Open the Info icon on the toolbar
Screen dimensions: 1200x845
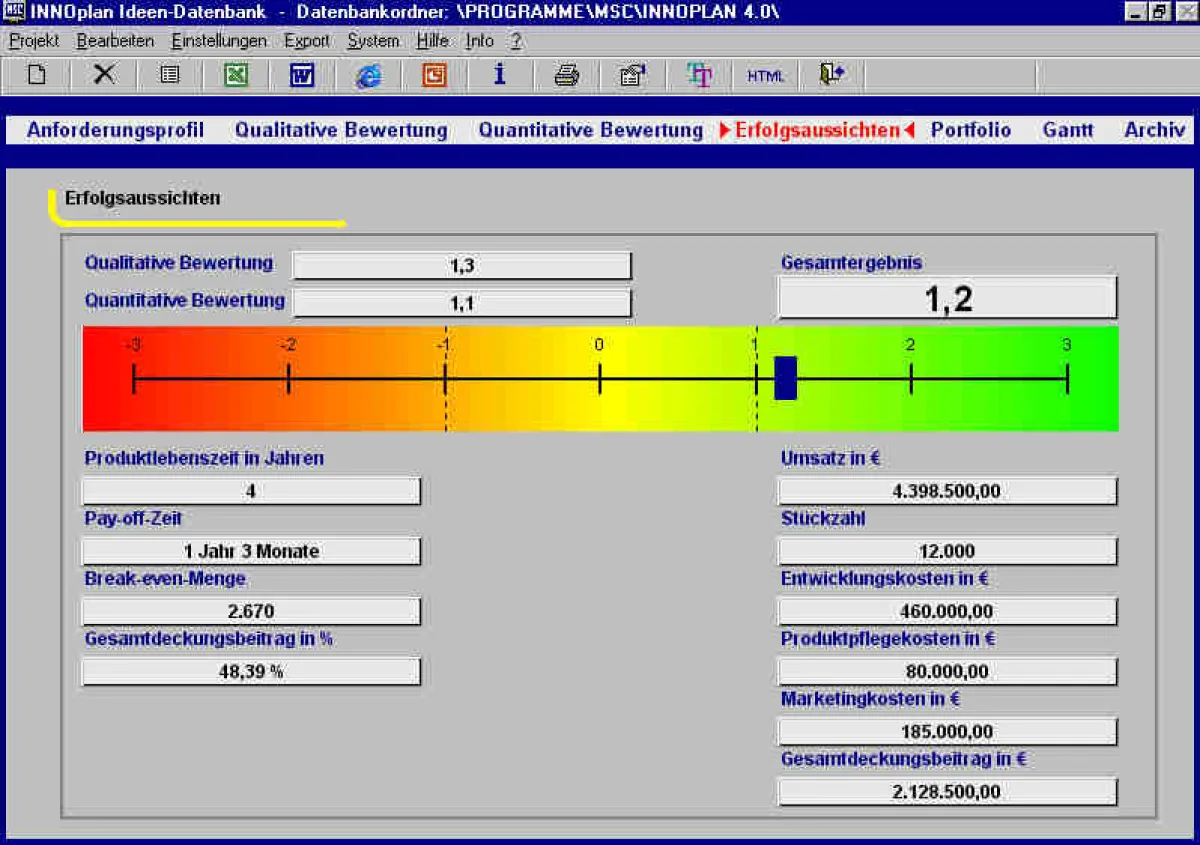tap(500, 74)
